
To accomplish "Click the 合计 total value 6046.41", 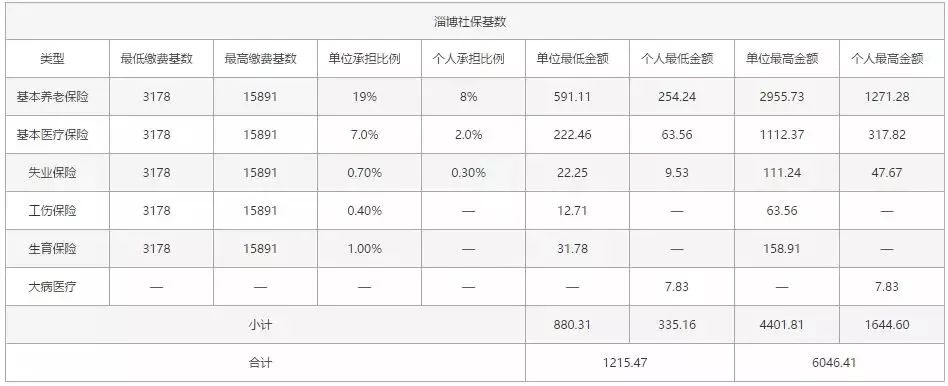I will point(834,363).
